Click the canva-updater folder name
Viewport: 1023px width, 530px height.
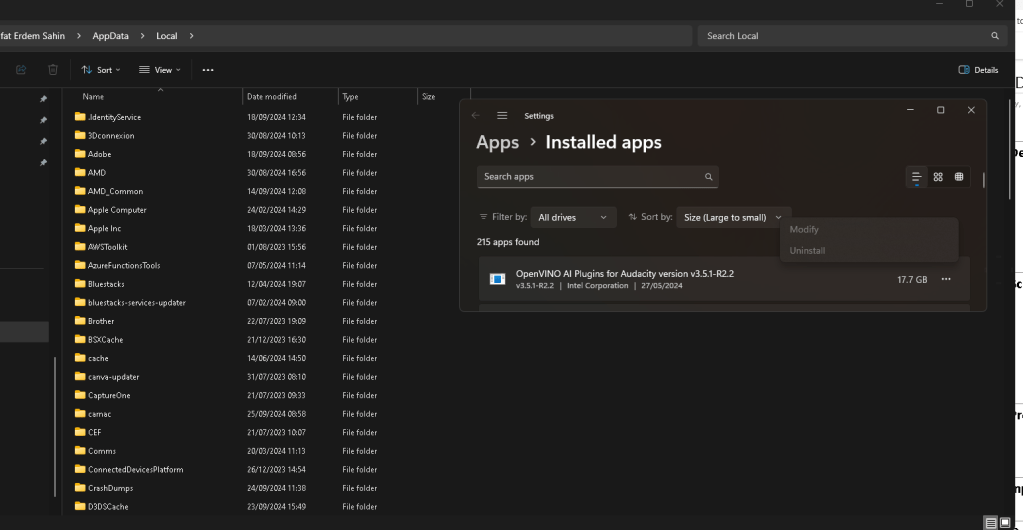pyautogui.click(x=114, y=377)
